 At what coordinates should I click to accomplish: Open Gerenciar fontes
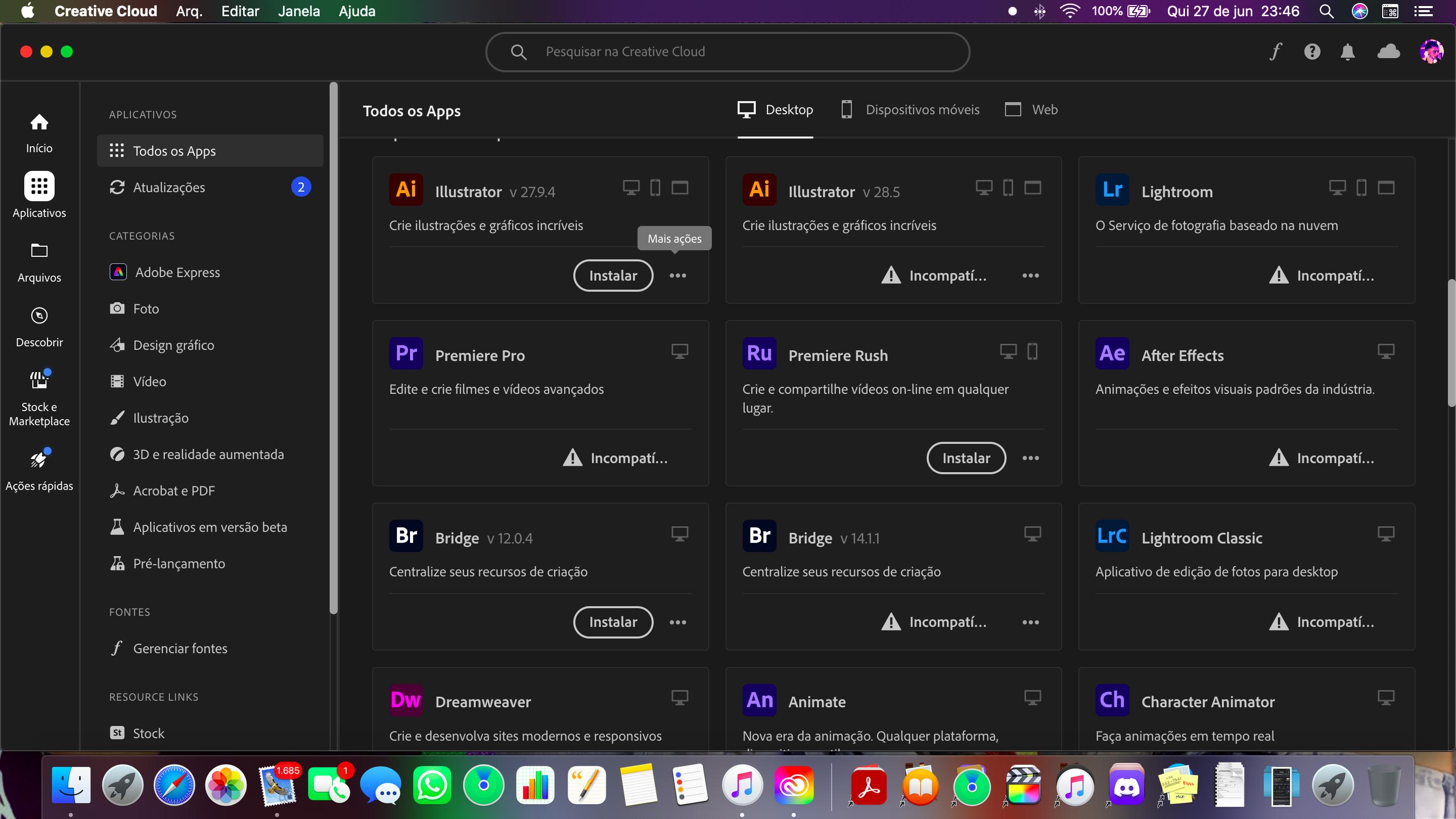point(179,648)
